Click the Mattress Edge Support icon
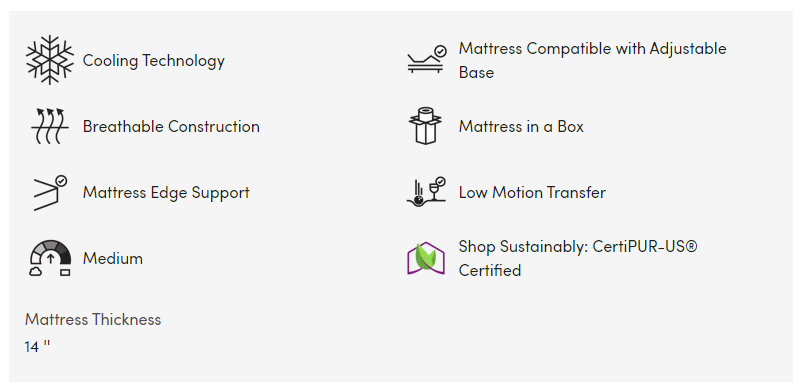Viewport: 807px width, 389px height. (x=50, y=192)
